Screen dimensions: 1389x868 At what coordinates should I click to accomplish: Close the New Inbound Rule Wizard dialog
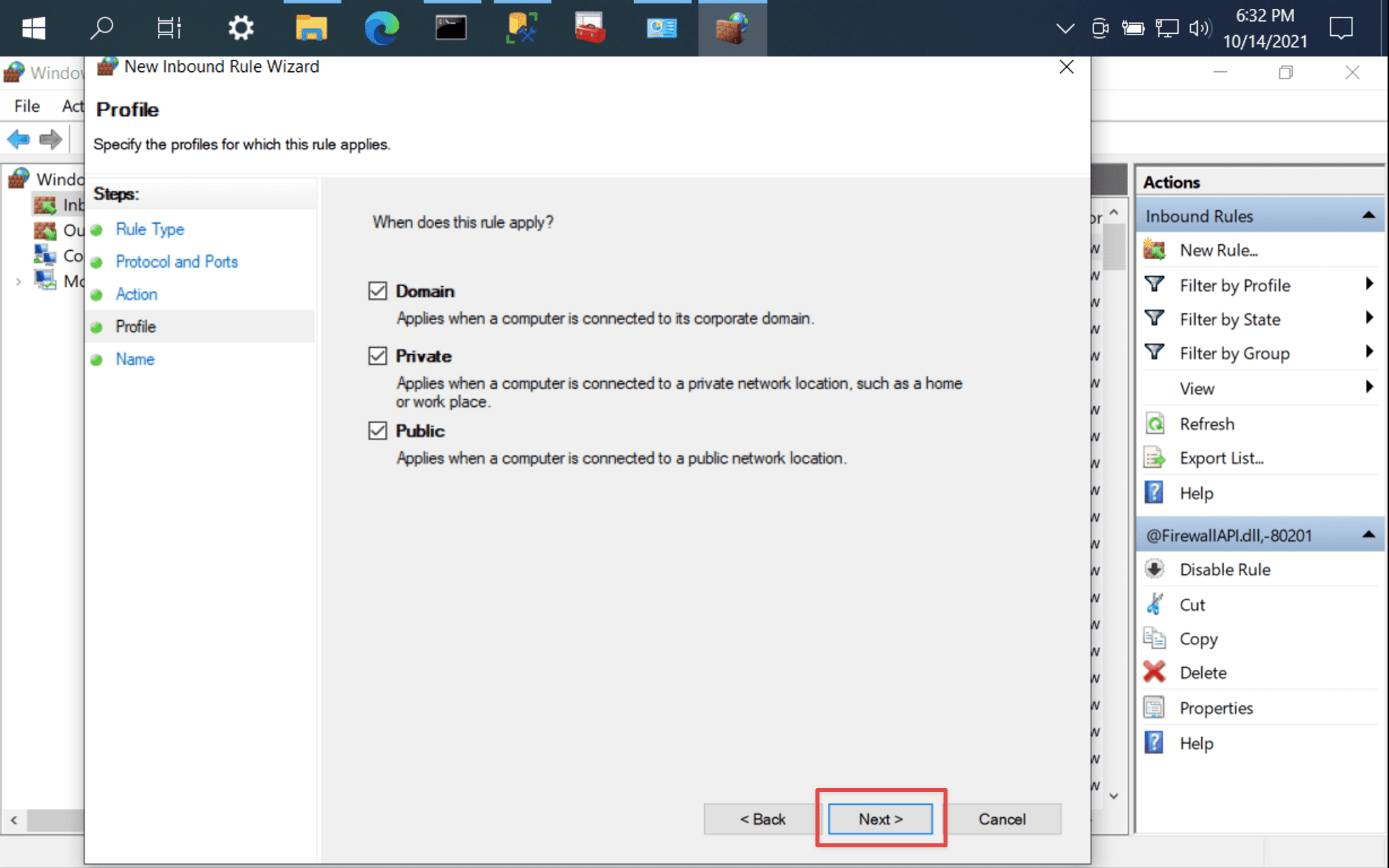point(1066,66)
